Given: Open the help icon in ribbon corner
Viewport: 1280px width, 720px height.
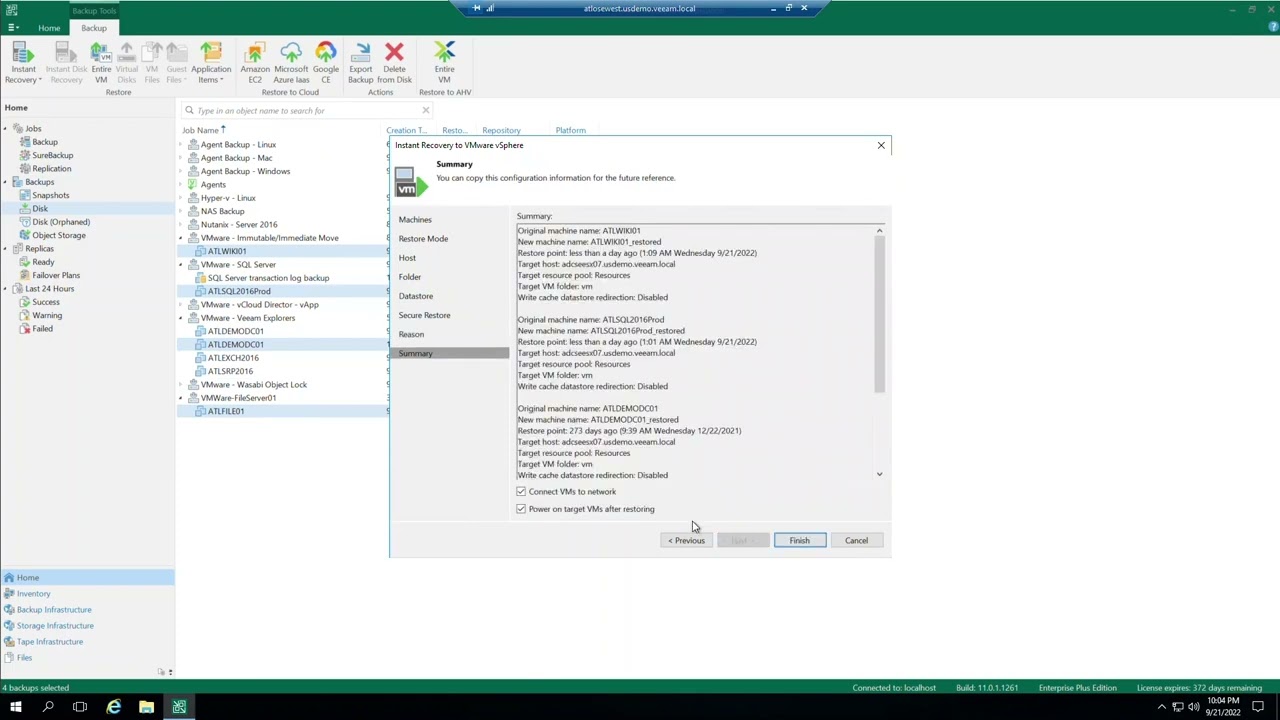Looking at the screenshot, I should tap(1273, 27).
